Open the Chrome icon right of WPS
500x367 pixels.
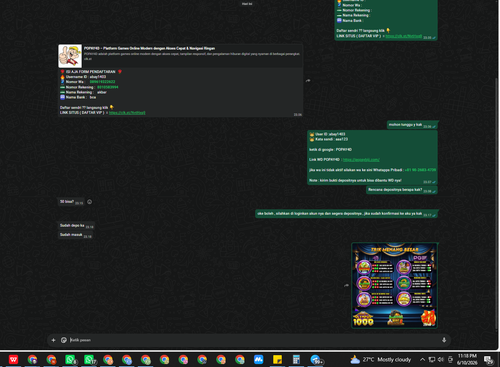pyautogui.click(x=32, y=360)
